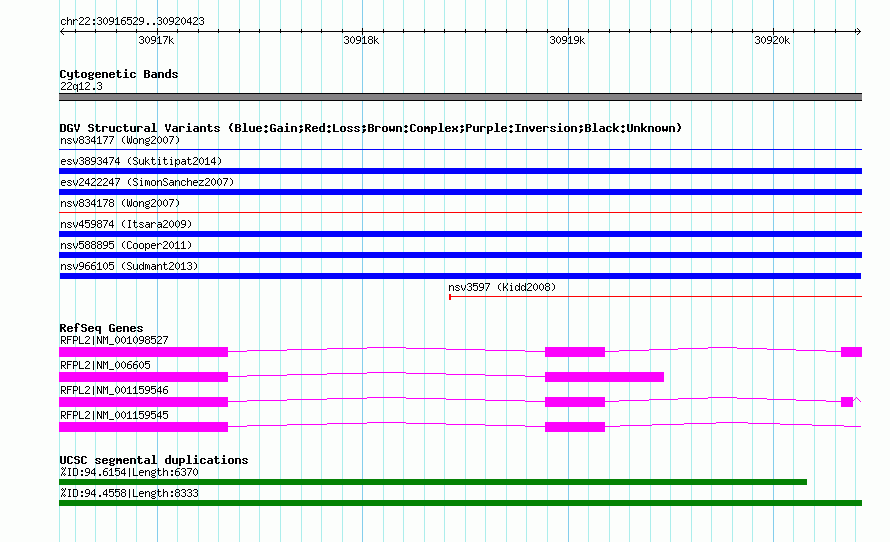Open the nsv588895 (Cooper2011) variant label
Viewport: 890px width, 542px height.
(126, 245)
